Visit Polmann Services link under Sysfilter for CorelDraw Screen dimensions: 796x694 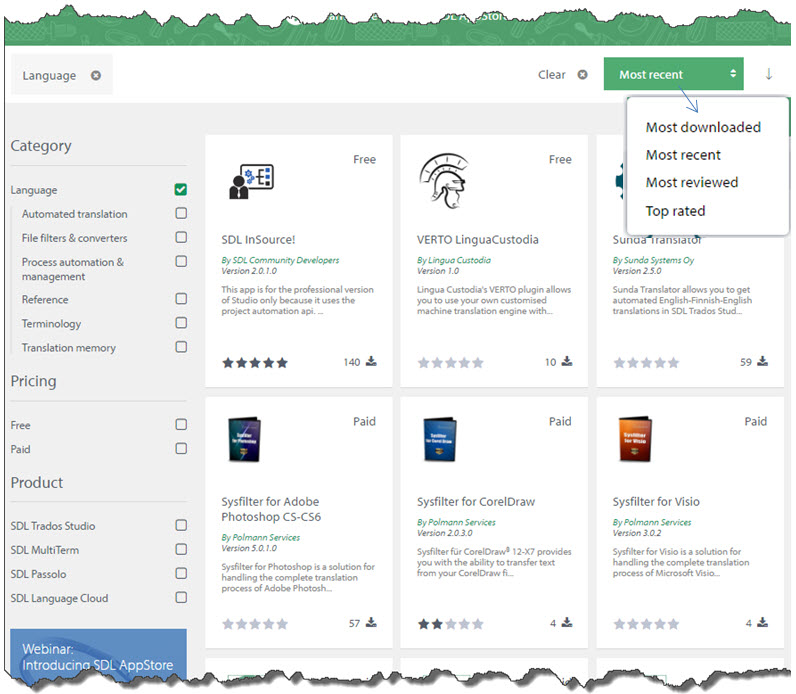(x=456, y=522)
